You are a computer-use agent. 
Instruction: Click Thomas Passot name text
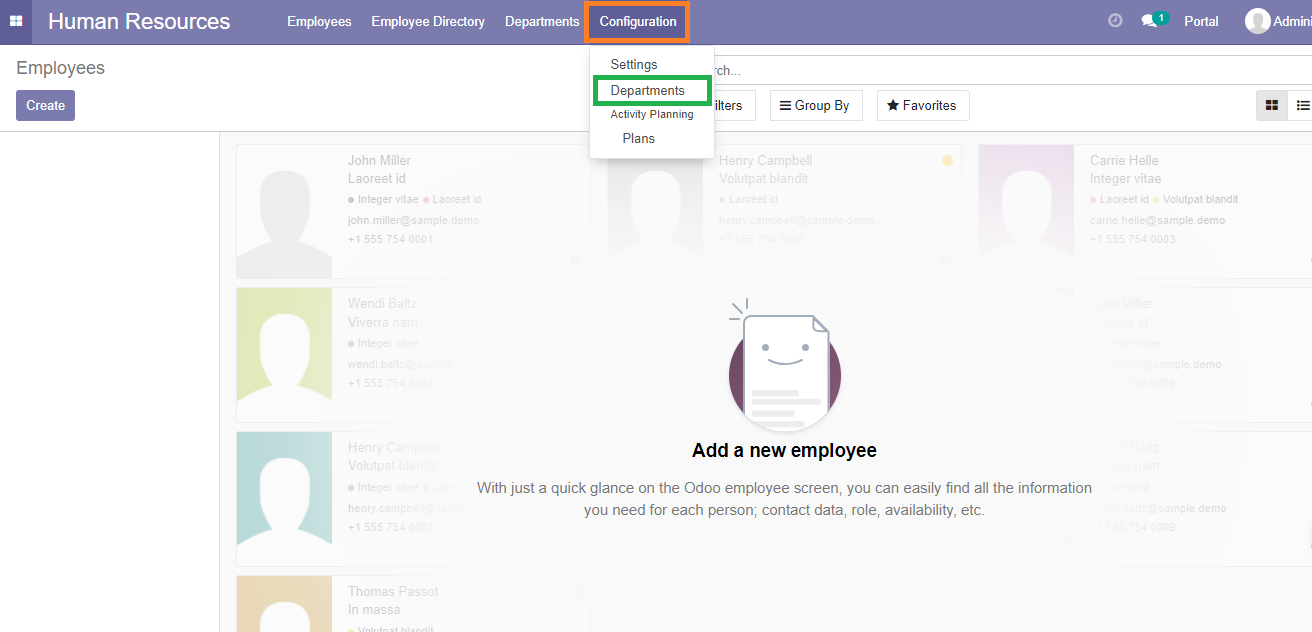pyautogui.click(x=393, y=591)
